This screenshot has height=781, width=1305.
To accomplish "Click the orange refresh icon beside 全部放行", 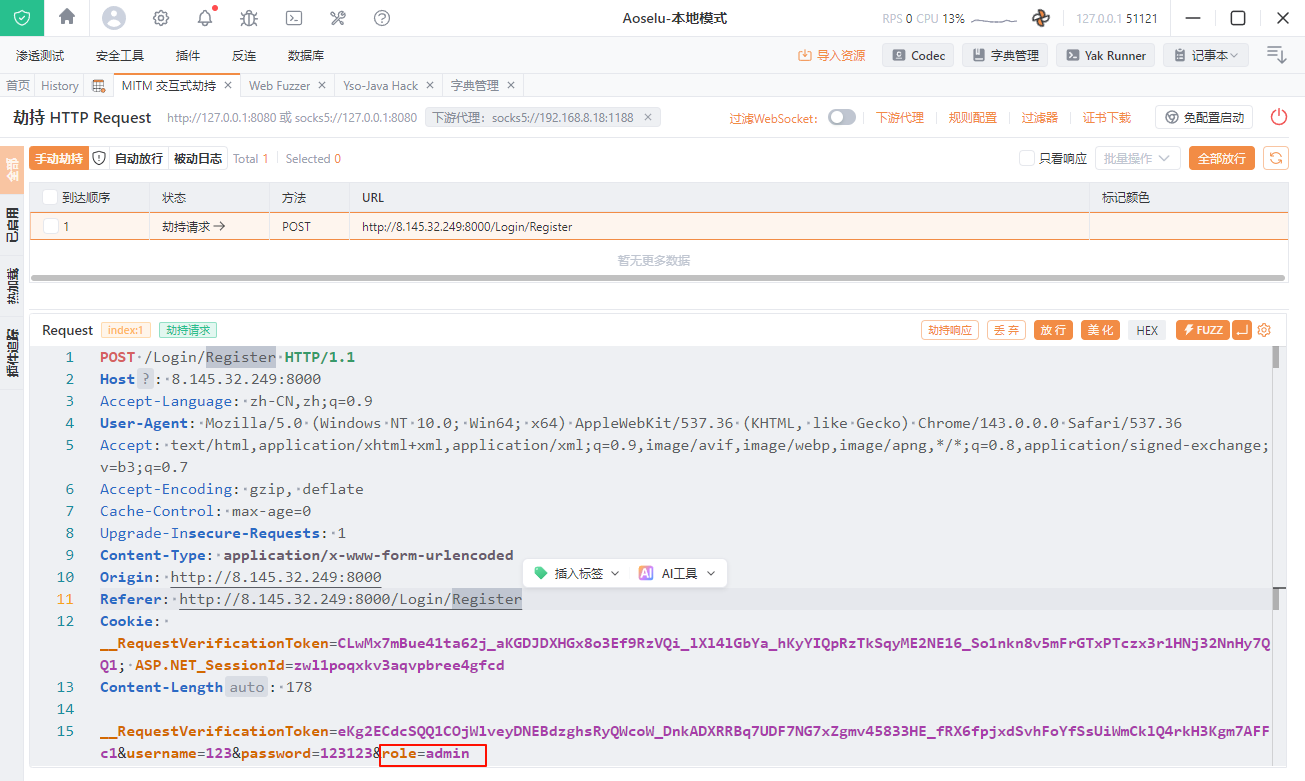I will 1275,158.
